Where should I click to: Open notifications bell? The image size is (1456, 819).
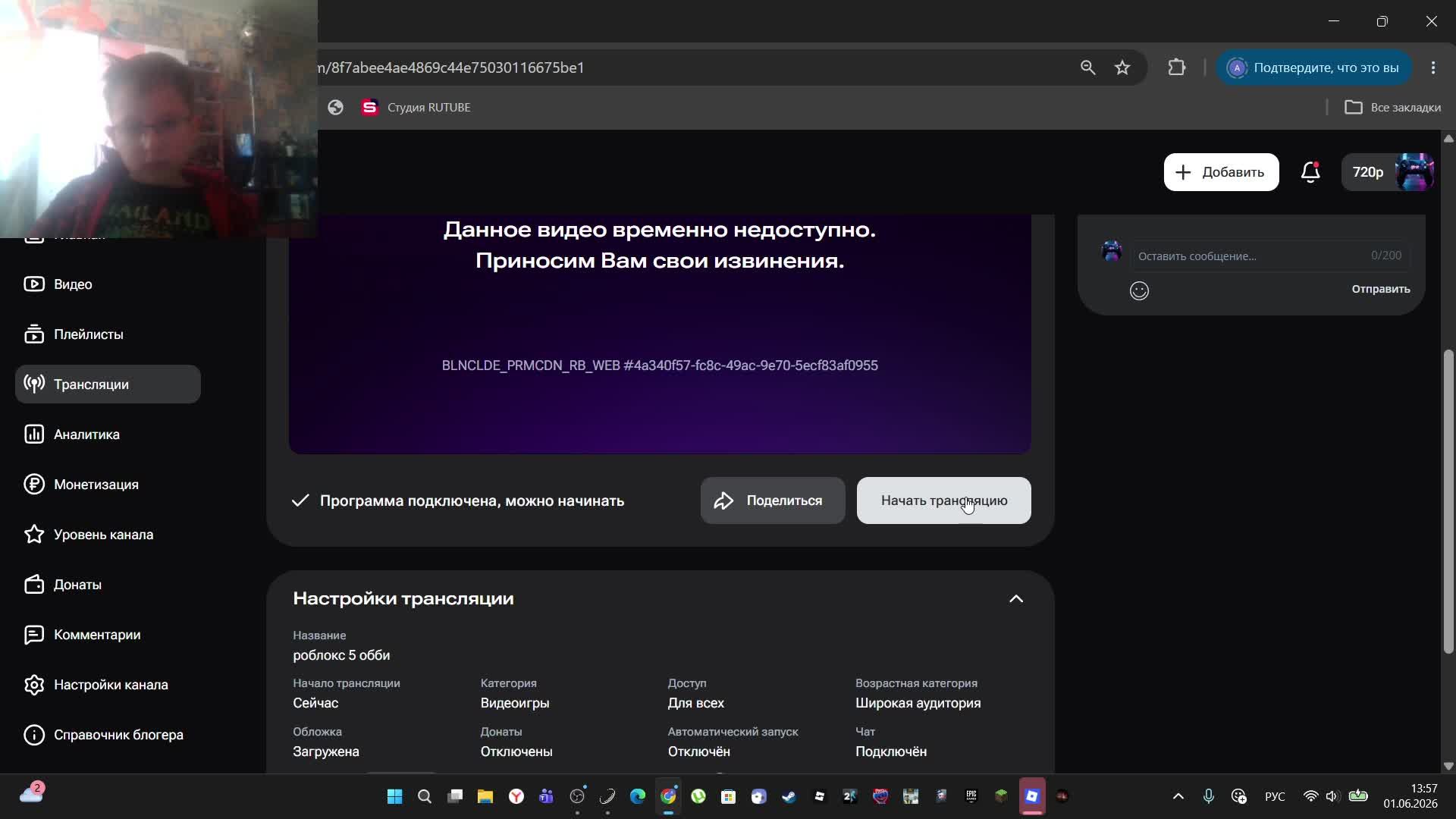[1310, 172]
